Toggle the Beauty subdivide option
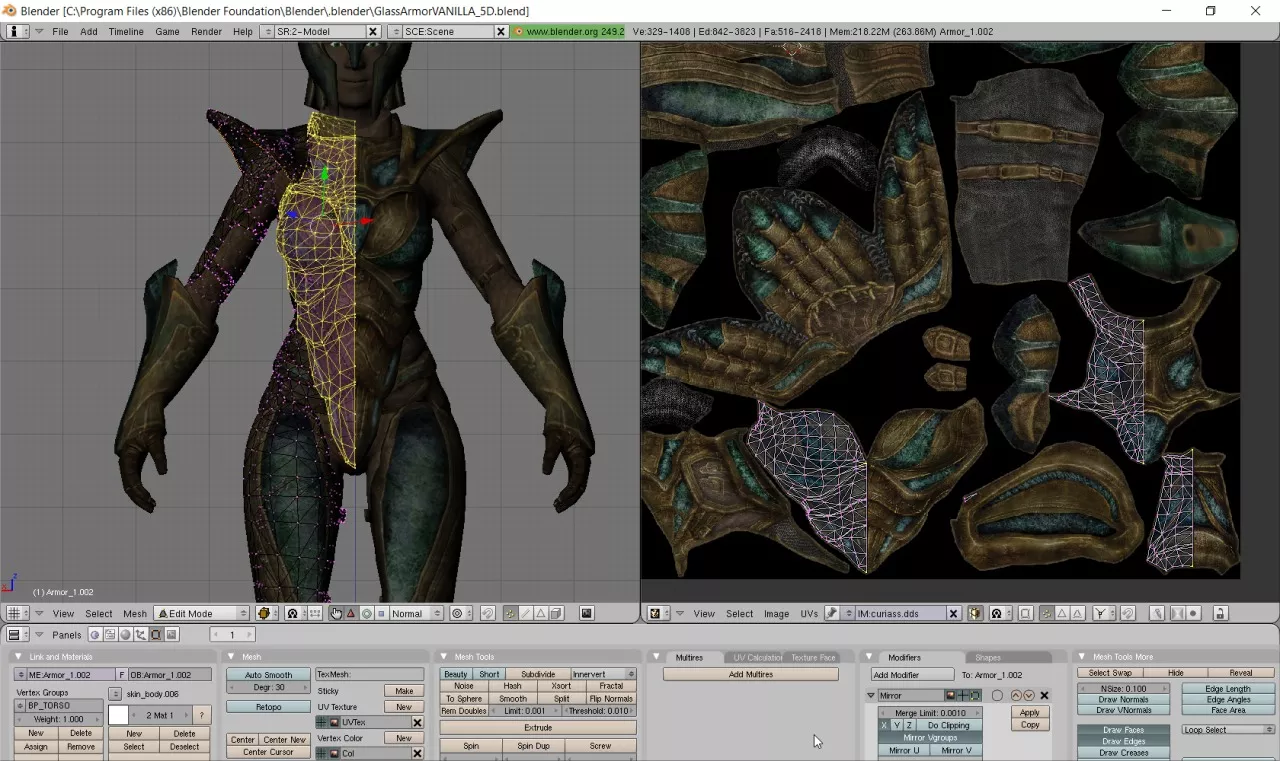 click(455, 674)
